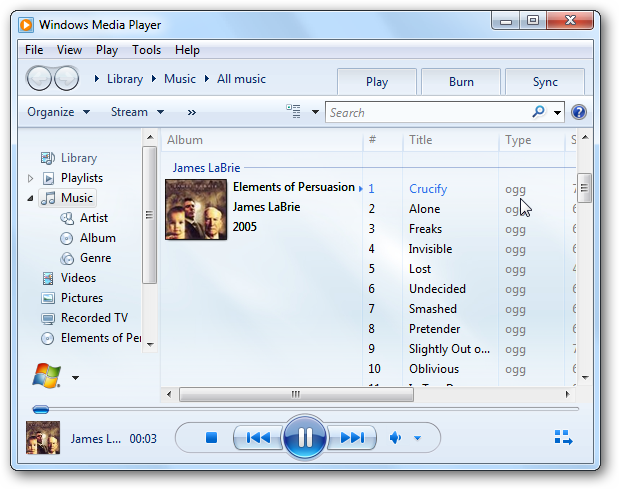Image resolution: width=619 pixels, height=489 pixels.
Task: Click the Windows Media Player title icon
Action: (x=26, y=25)
